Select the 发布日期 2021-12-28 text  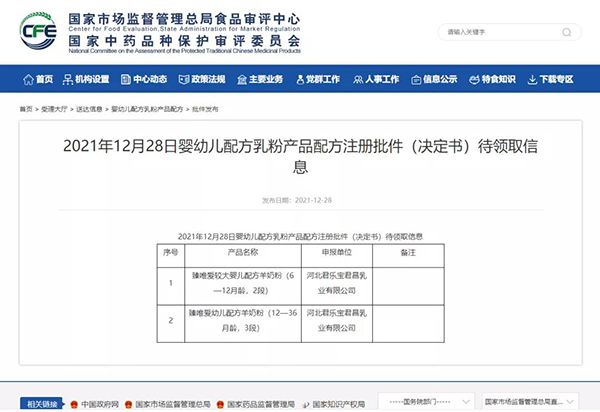click(x=297, y=200)
